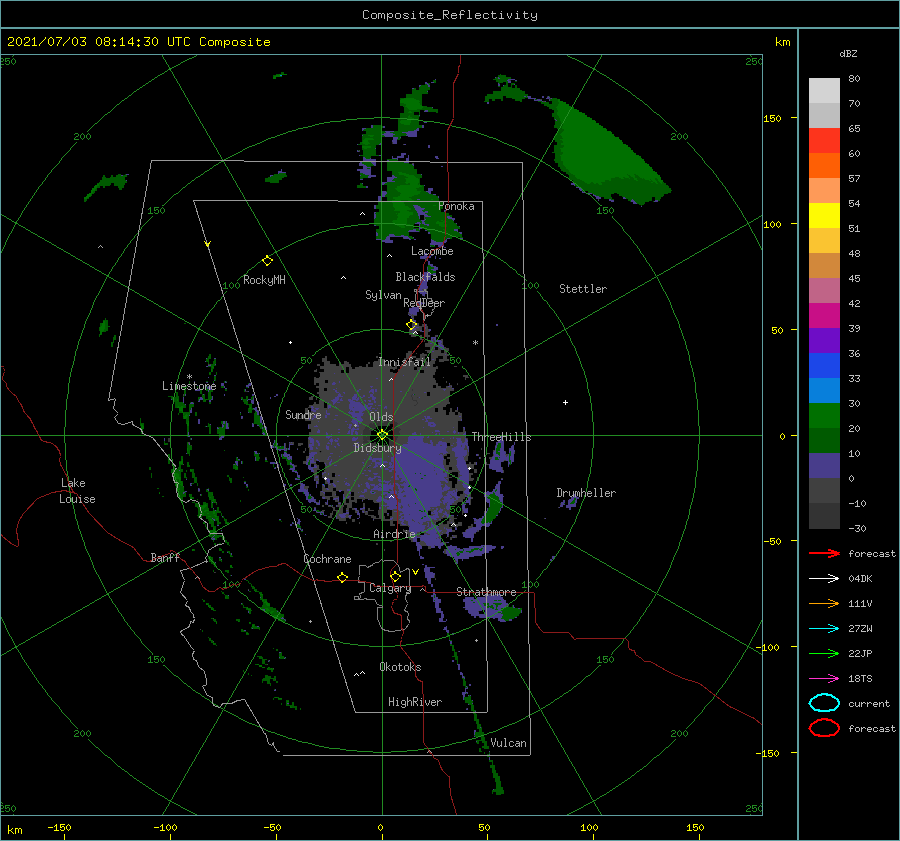This screenshot has height=841, width=900.
Task: Select the orange 60 dBZ color swatch
Action: [824, 165]
